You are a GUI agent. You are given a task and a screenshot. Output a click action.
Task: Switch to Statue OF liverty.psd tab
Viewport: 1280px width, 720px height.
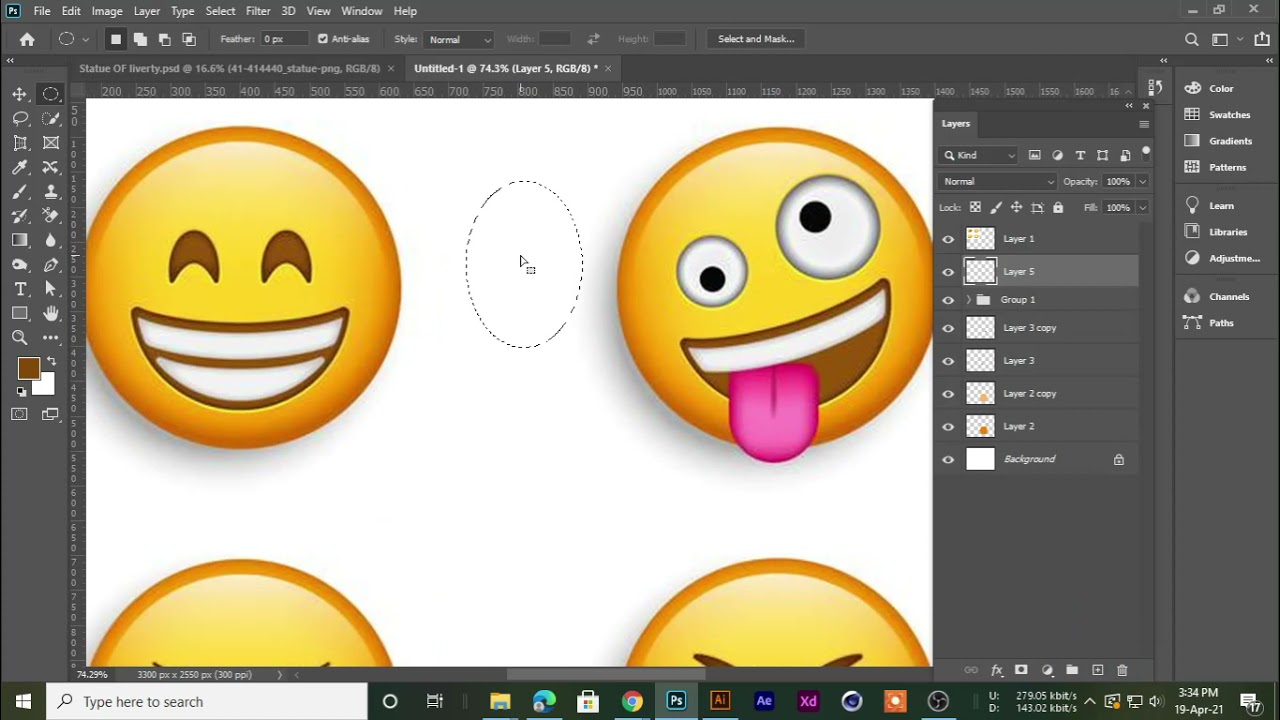pos(230,68)
